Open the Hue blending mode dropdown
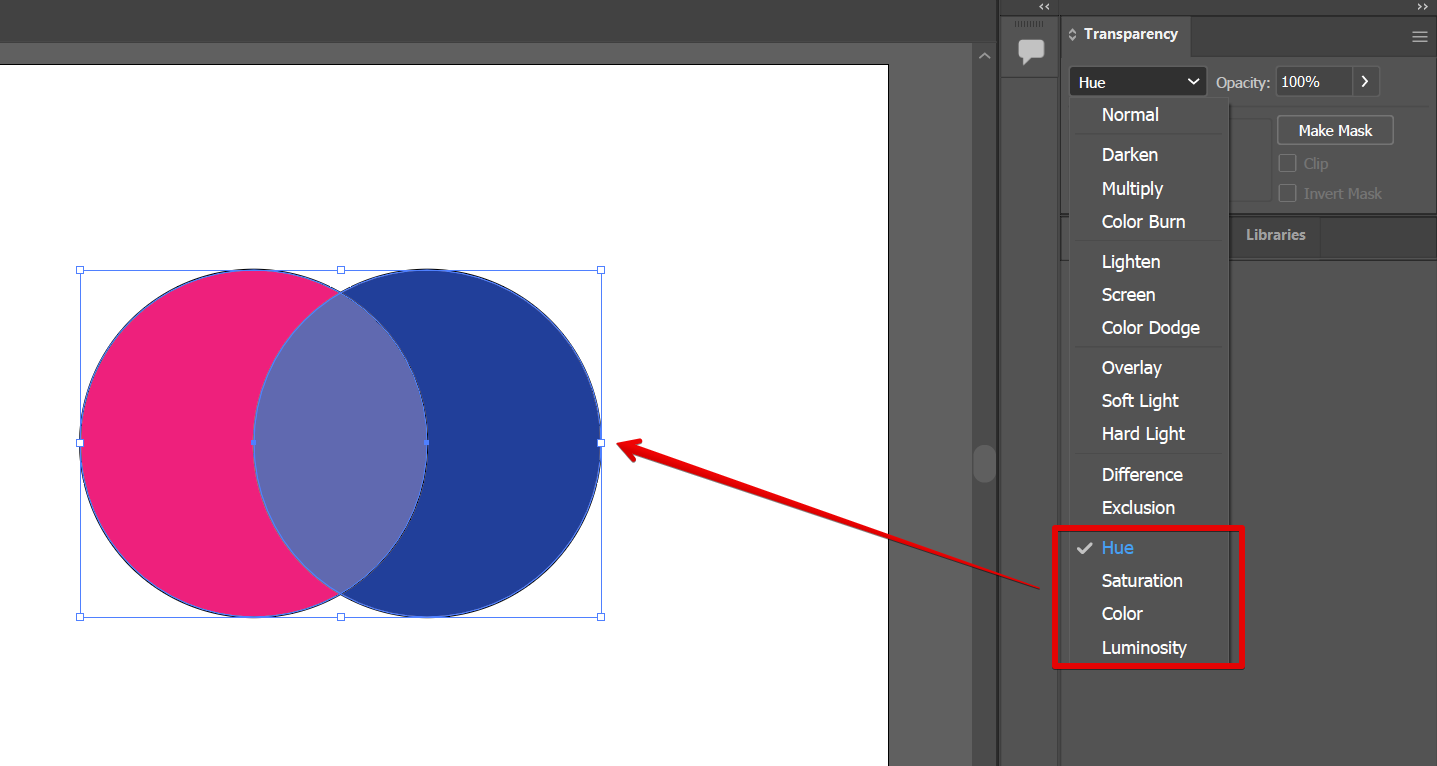 [1137, 82]
